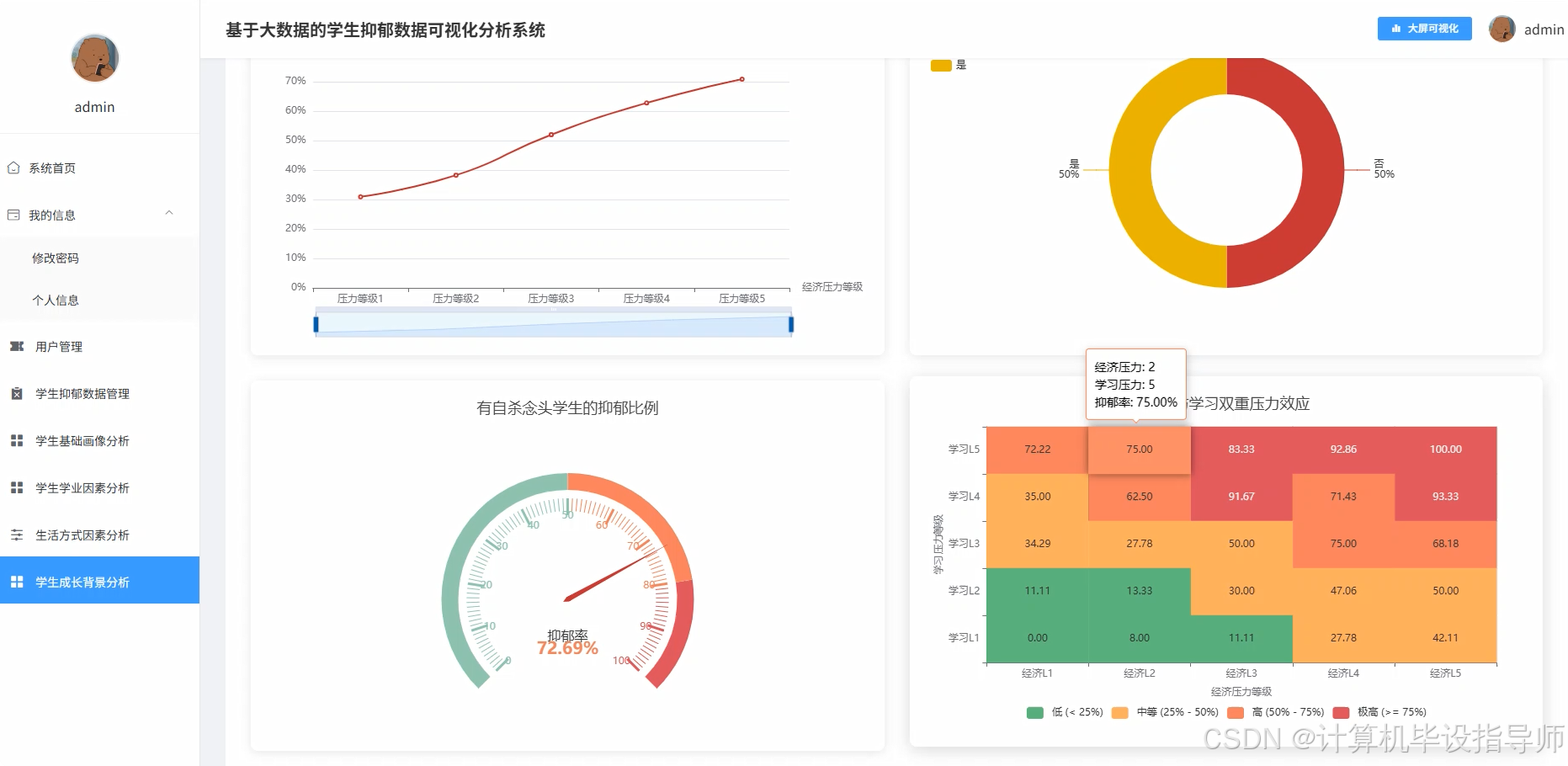Toggle the 低 (< 25%) heatmap legend swatch
The width and height of the screenshot is (1568, 766).
pos(1035,712)
